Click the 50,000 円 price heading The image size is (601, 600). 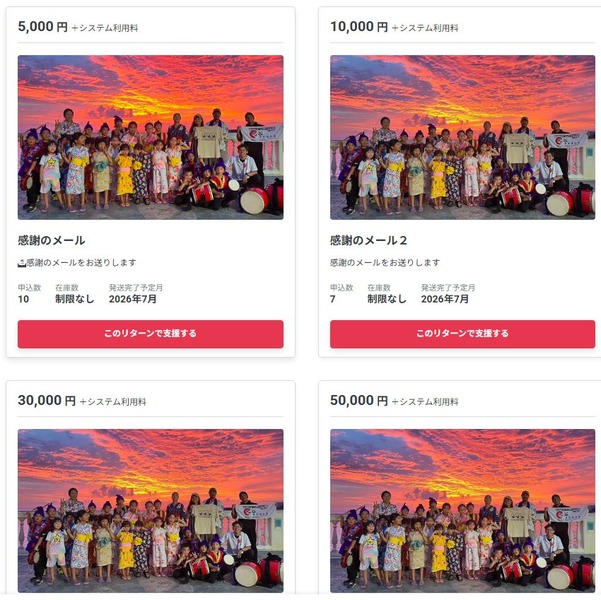(359, 401)
